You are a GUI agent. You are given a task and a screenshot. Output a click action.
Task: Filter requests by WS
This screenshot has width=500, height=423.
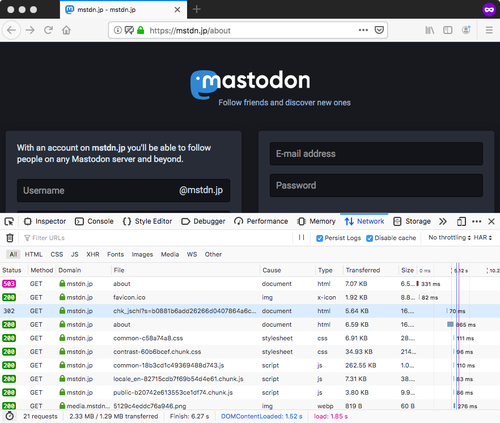[192, 254]
